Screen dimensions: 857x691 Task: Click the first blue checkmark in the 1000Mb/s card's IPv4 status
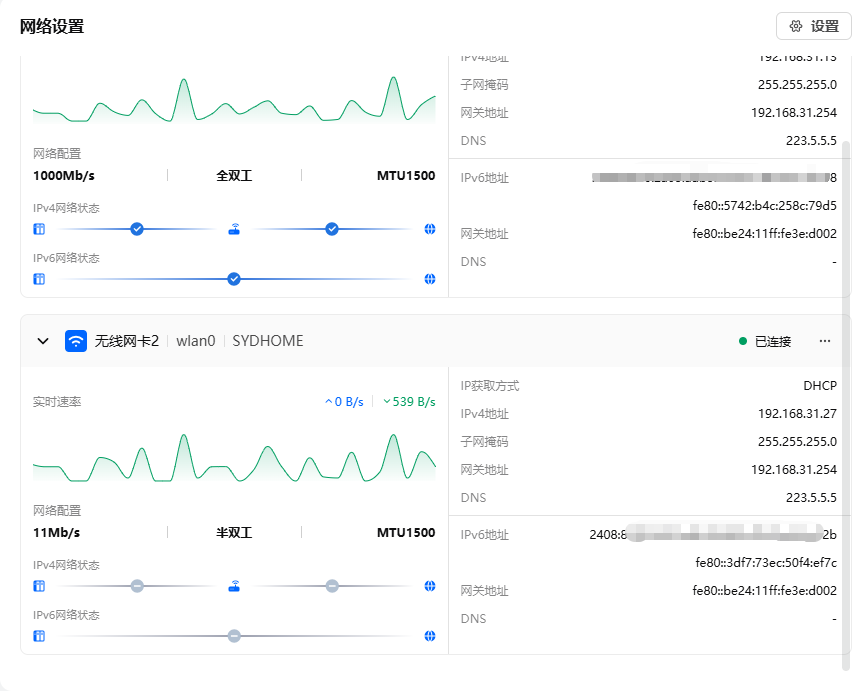[137, 229]
